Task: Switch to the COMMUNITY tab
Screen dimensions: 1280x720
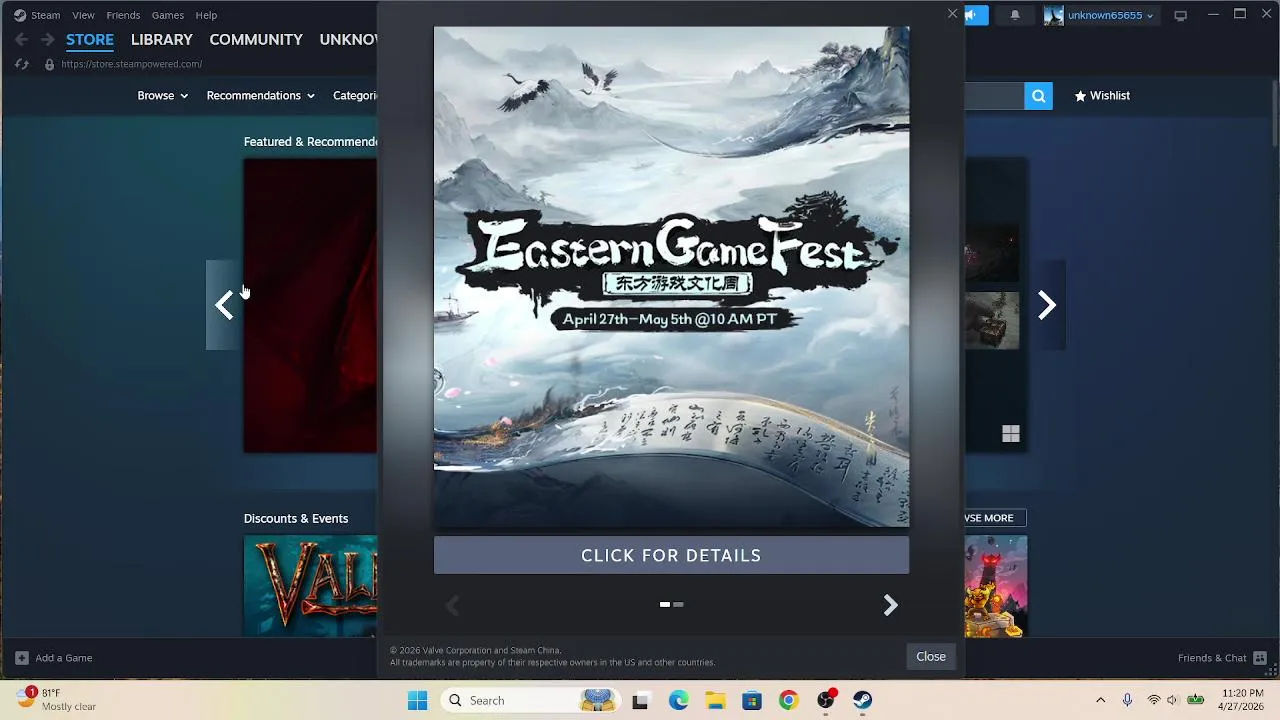Action: (x=256, y=40)
